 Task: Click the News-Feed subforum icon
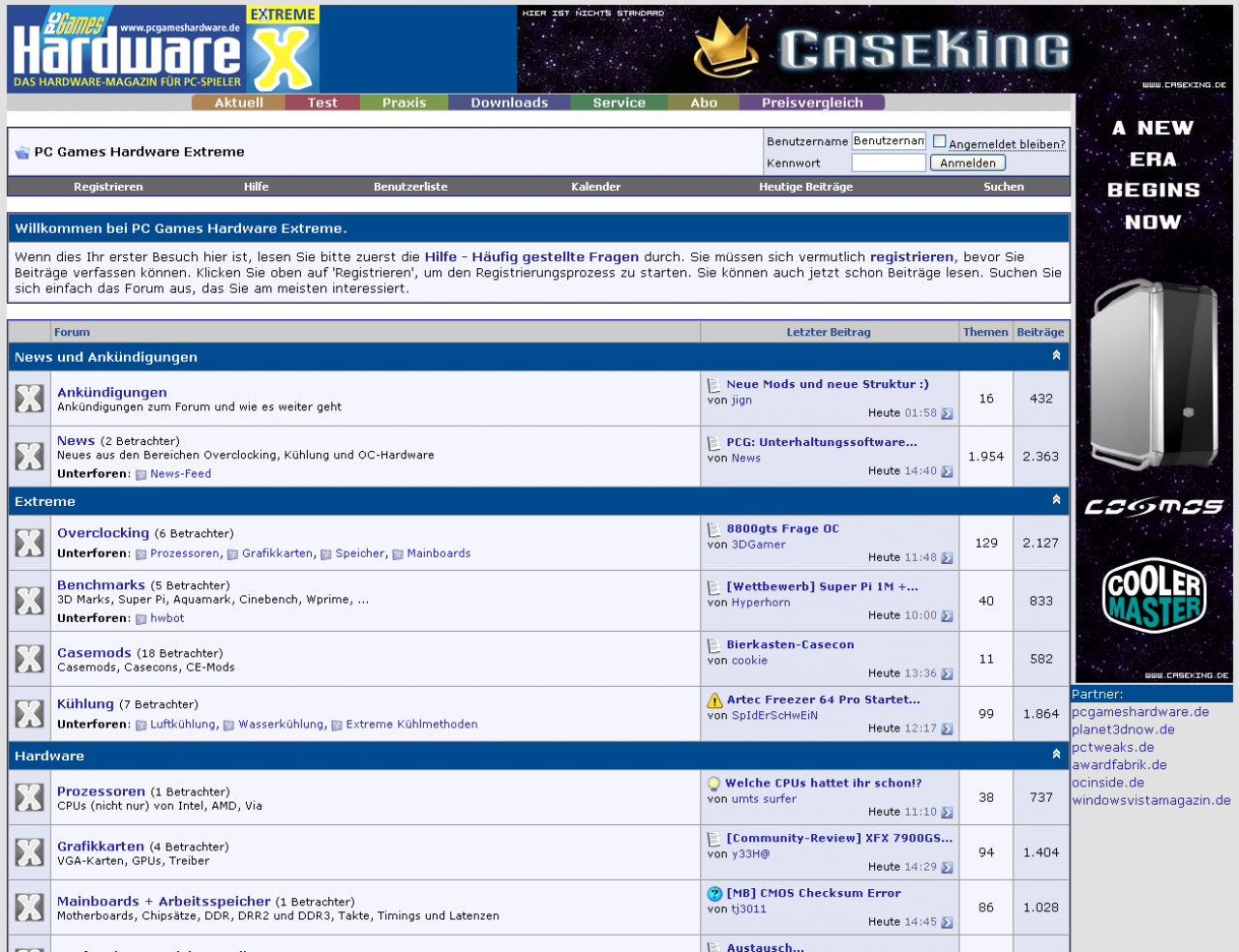tap(141, 474)
